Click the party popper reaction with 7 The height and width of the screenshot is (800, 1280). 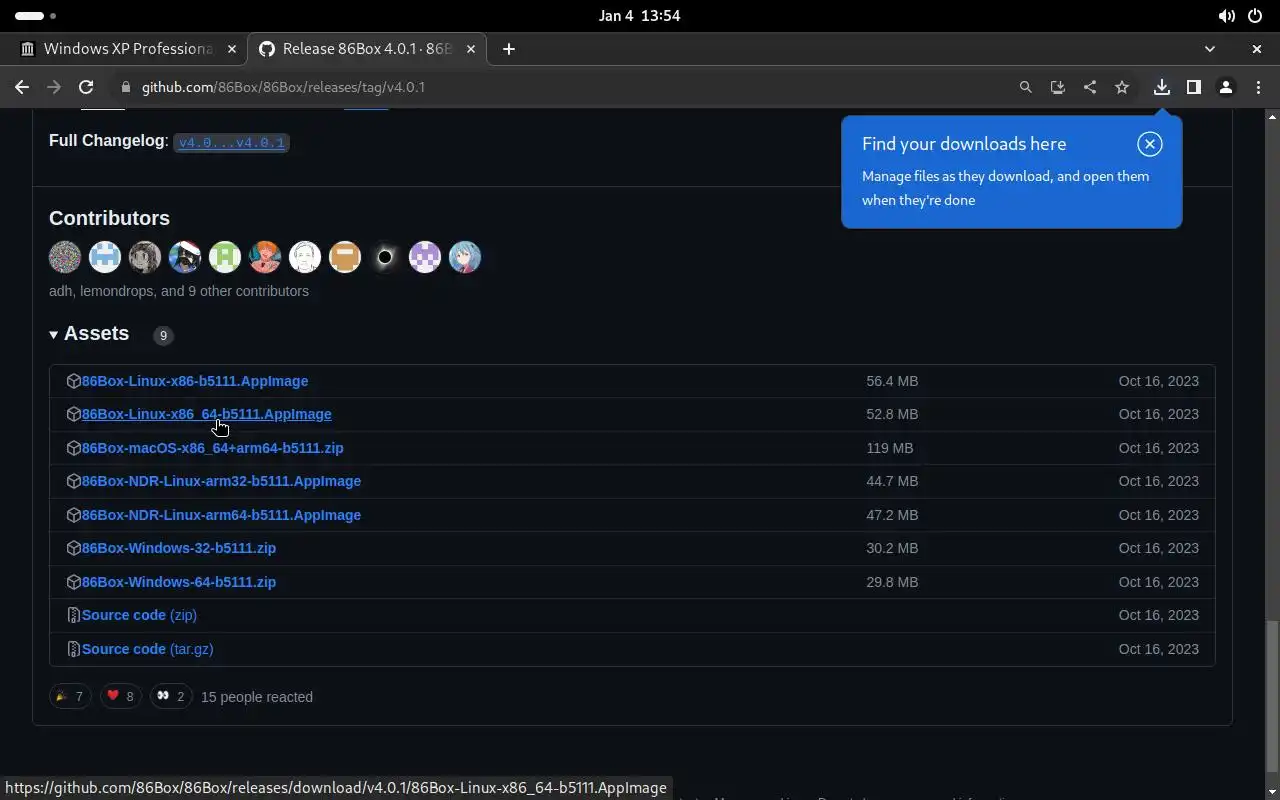[70, 696]
